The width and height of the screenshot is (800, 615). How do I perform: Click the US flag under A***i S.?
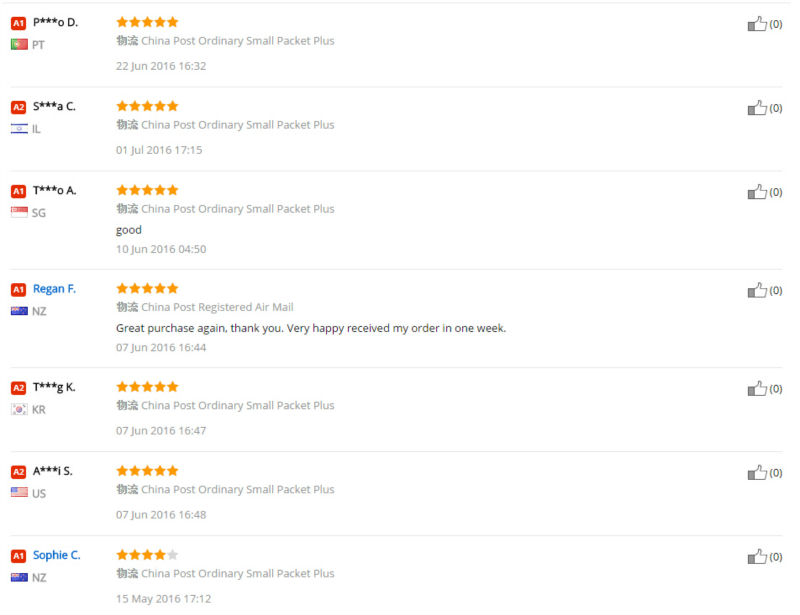(x=19, y=493)
